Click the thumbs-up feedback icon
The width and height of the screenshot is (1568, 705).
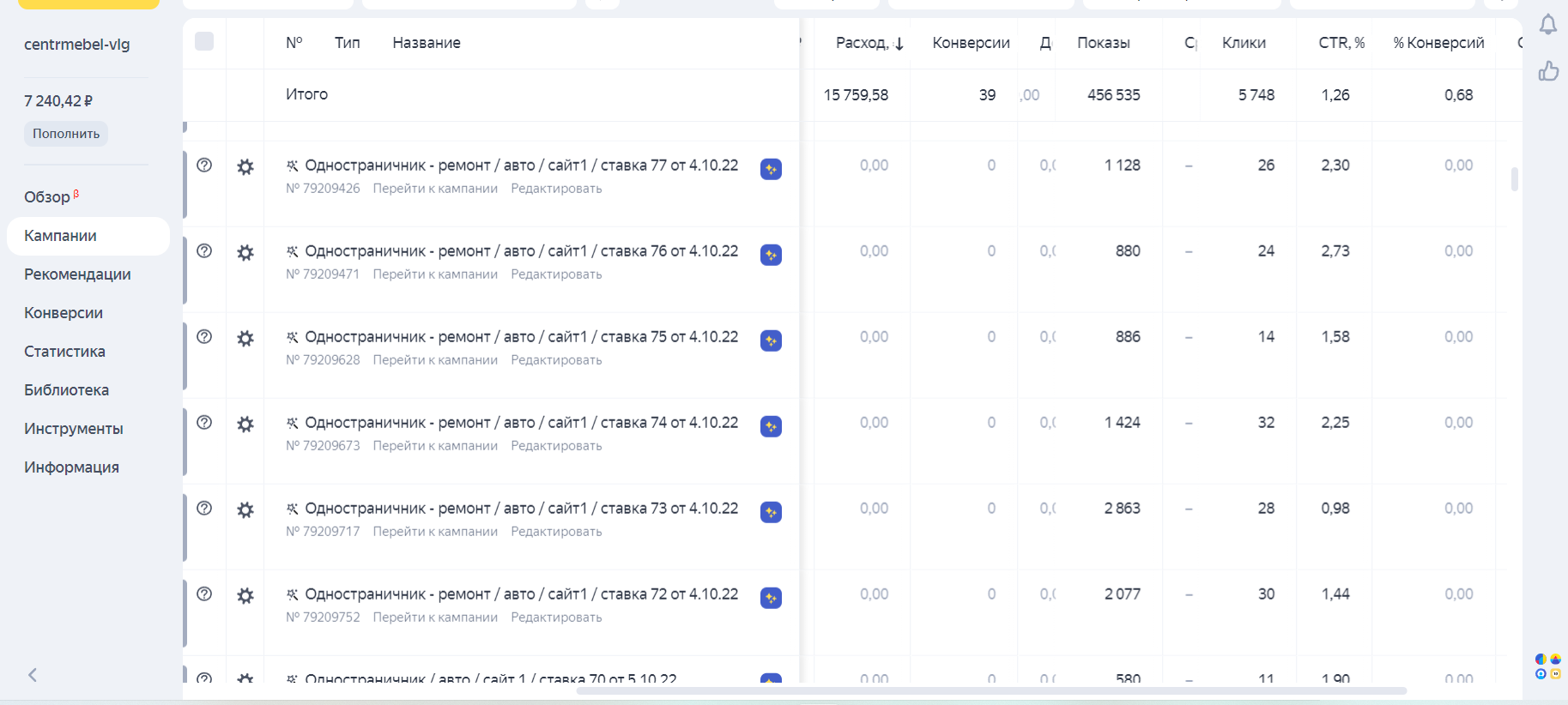click(x=1548, y=70)
